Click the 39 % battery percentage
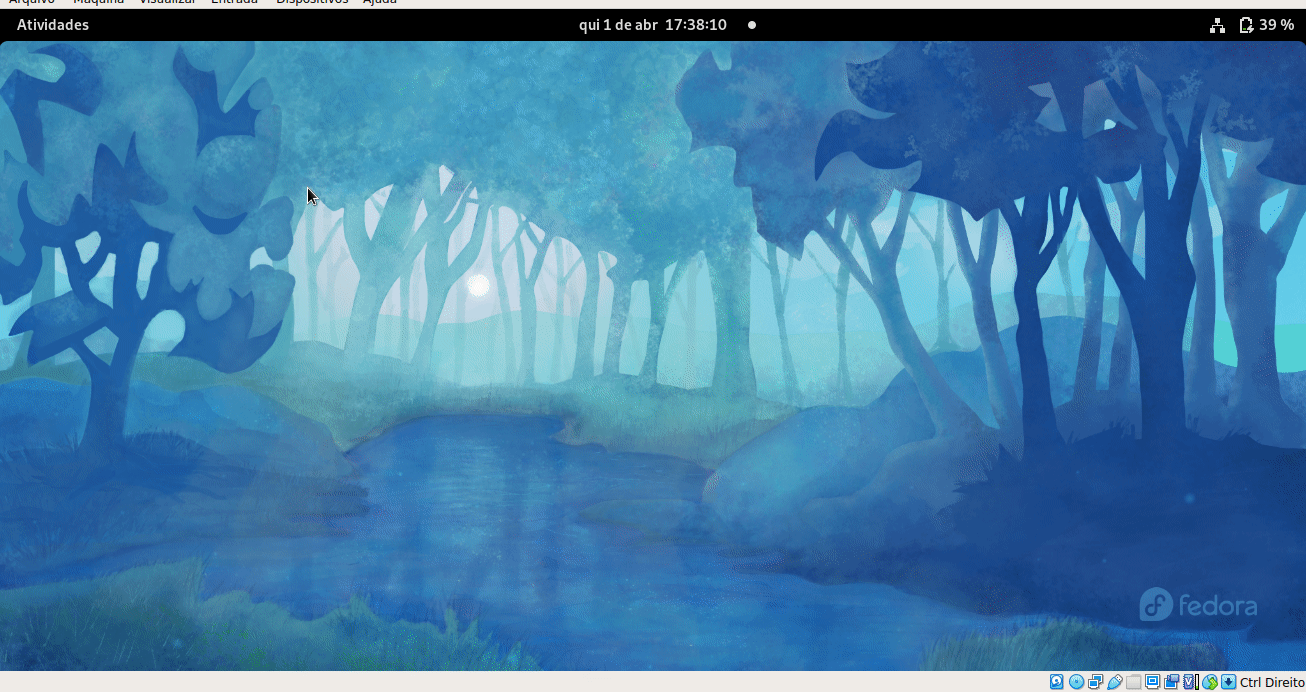Image resolution: width=1306 pixels, height=692 pixels. (x=1277, y=25)
